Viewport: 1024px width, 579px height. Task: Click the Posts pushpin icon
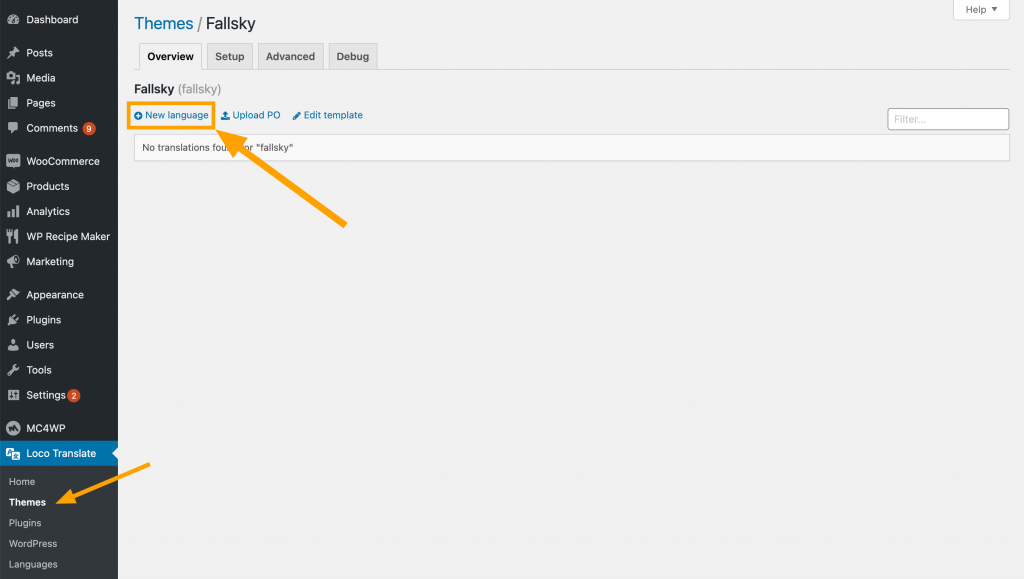(13, 53)
